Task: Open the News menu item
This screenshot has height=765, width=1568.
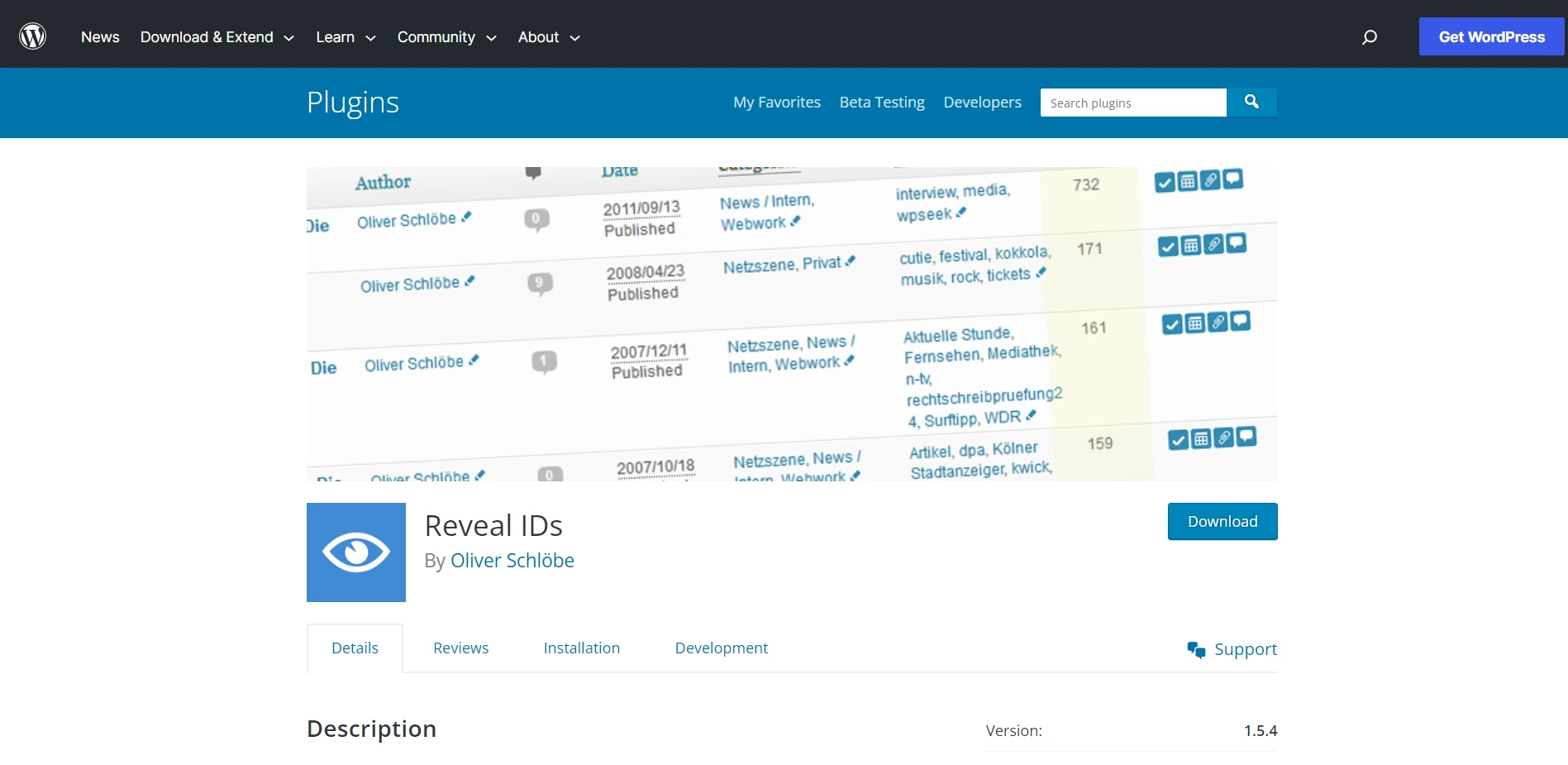Action: [100, 37]
